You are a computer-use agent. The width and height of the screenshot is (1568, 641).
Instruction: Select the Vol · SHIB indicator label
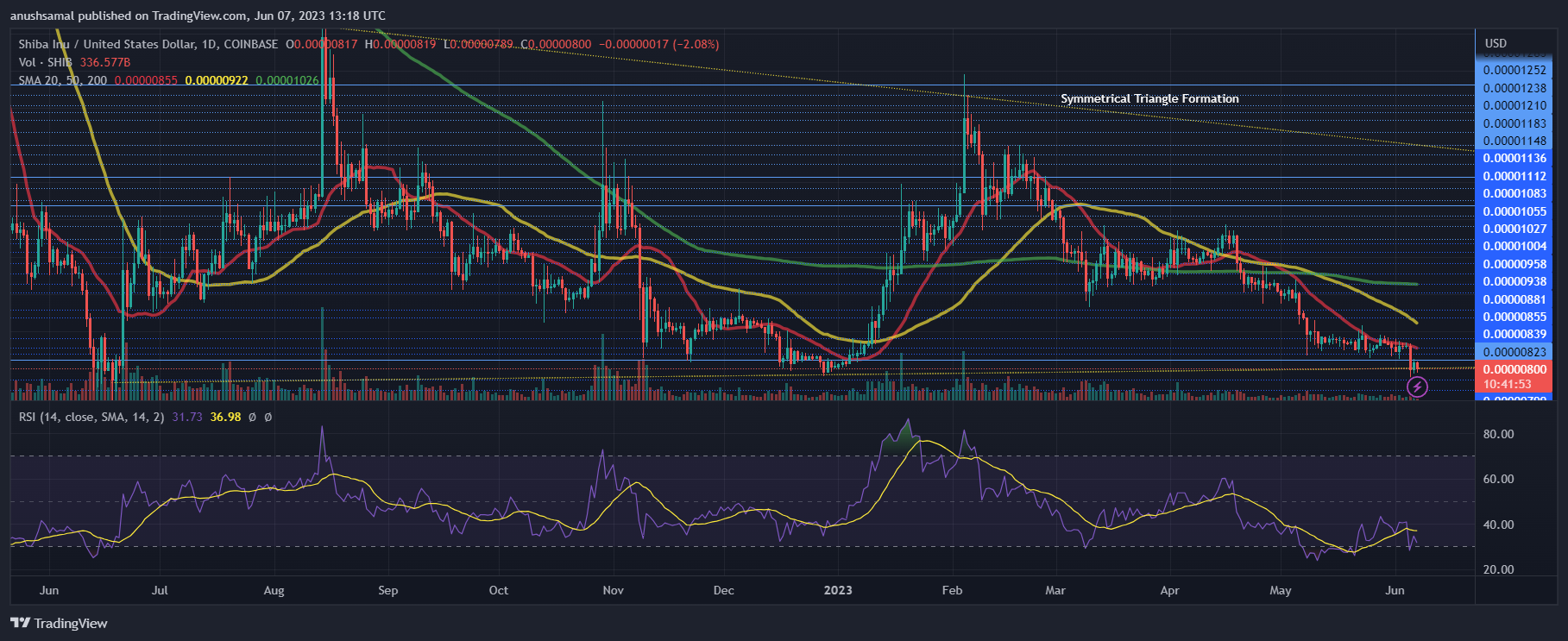tap(45, 62)
